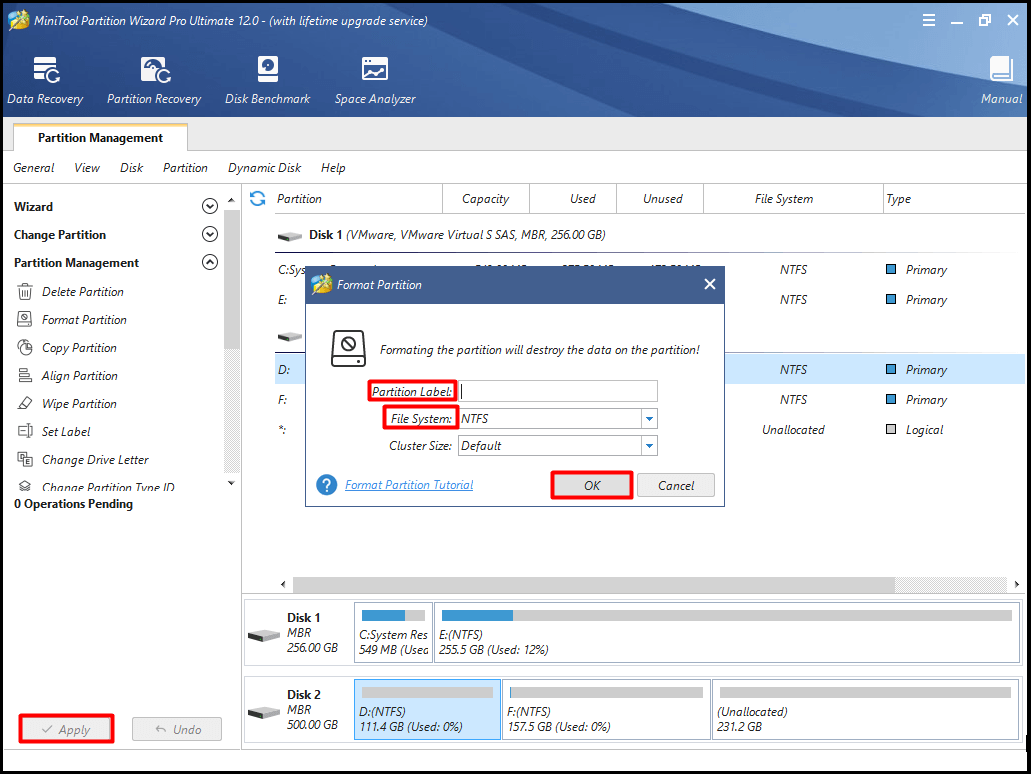1031x774 pixels.
Task: Click the horizontal scrollbar of partition list
Action: coord(593,584)
